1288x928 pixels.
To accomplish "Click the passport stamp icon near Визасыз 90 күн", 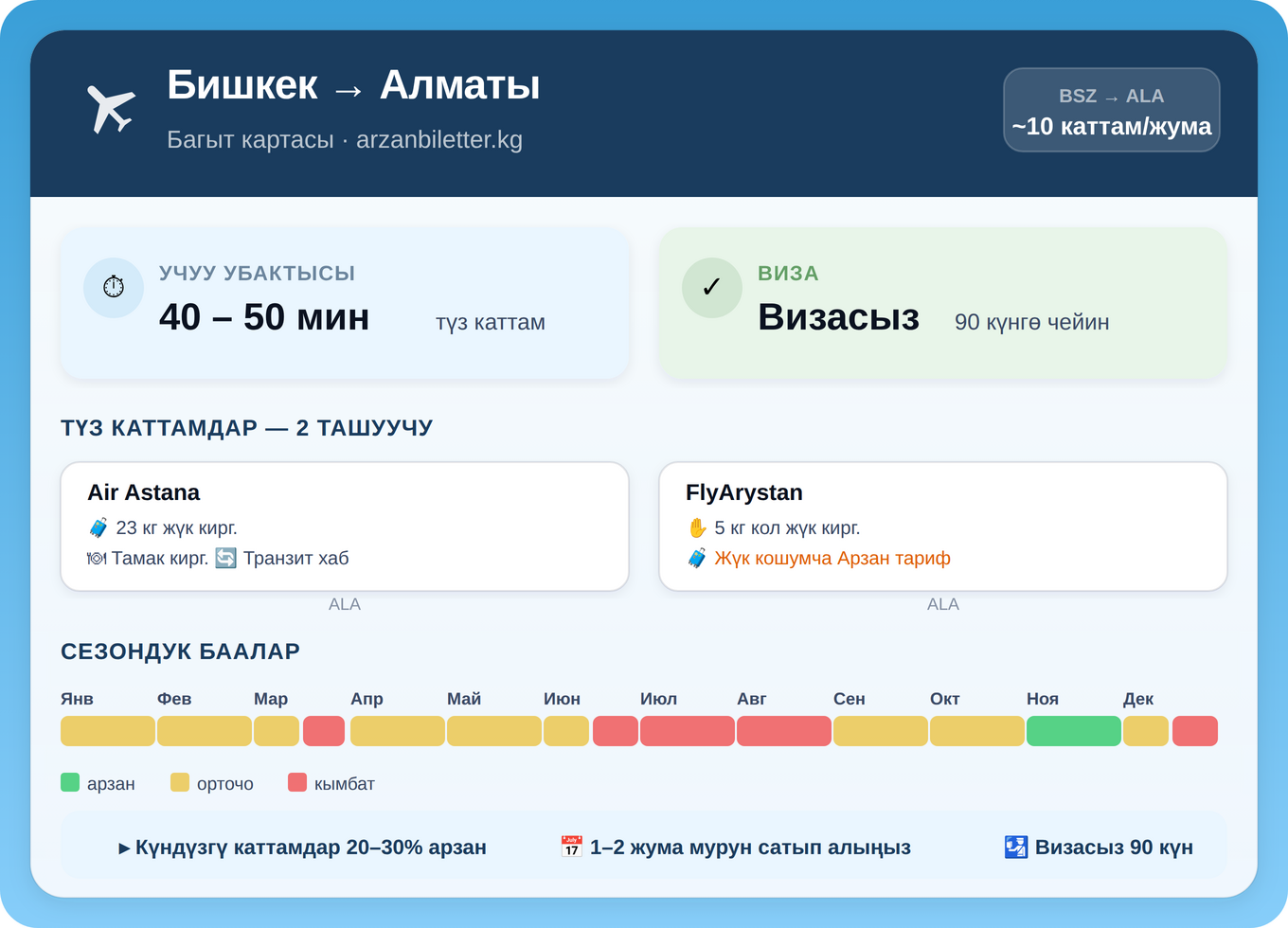I will pos(1013,847).
